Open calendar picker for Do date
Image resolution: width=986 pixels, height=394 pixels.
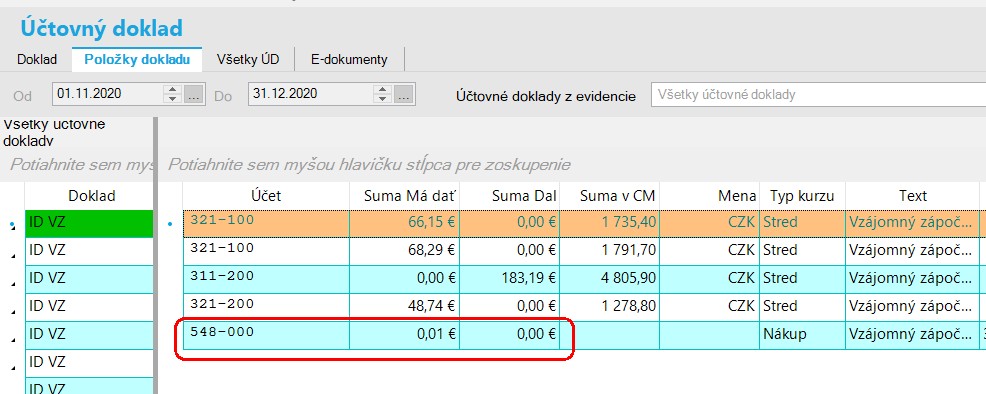tap(403, 94)
